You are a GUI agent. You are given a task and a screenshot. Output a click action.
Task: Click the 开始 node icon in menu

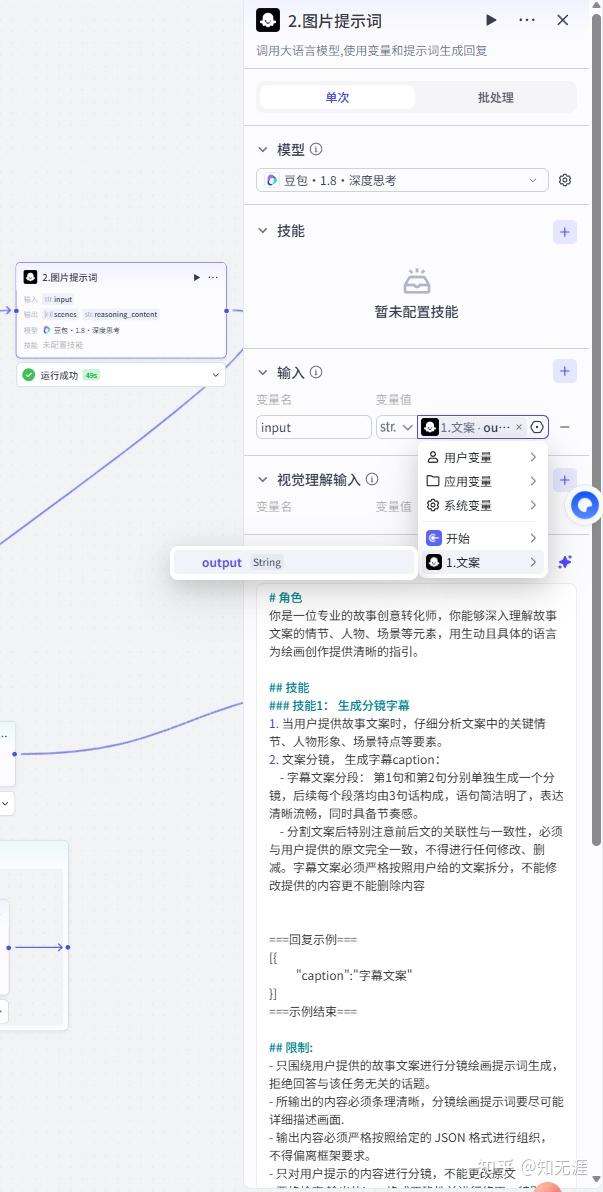[433, 538]
